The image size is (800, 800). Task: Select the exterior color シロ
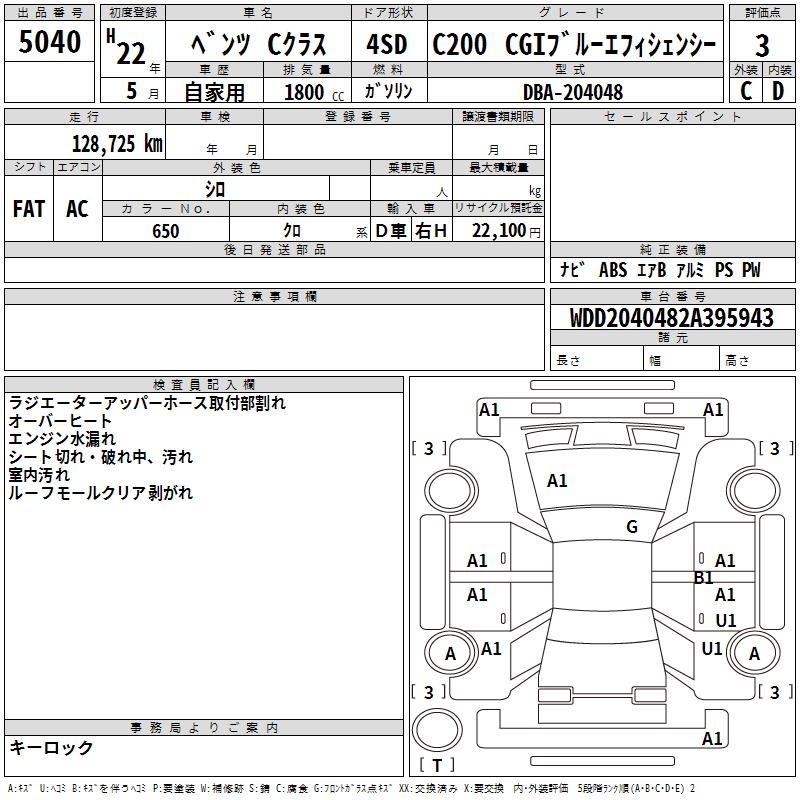pyautogui.click(x=215, y=189)
